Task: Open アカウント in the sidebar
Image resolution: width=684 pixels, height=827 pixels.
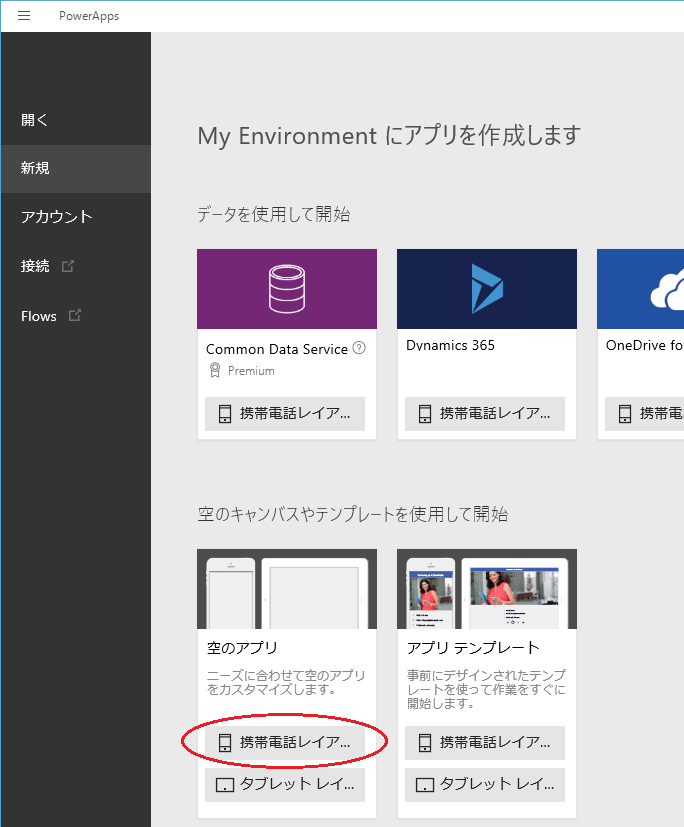Action: pos(76,217)
